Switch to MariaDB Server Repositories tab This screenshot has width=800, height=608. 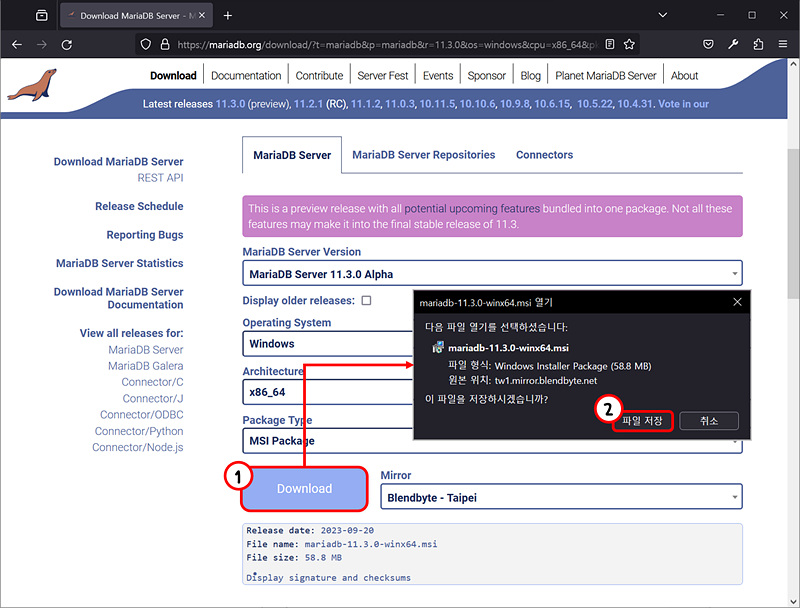(x=423, y=155)
